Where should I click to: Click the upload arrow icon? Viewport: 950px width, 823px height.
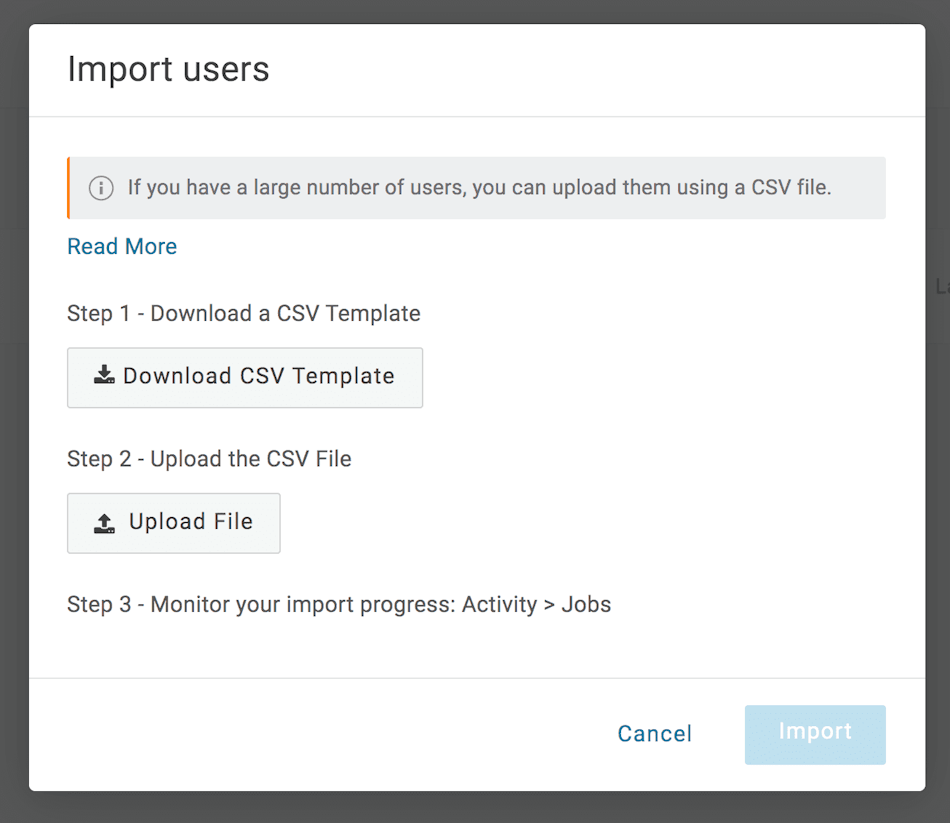[x=104, y=522]
